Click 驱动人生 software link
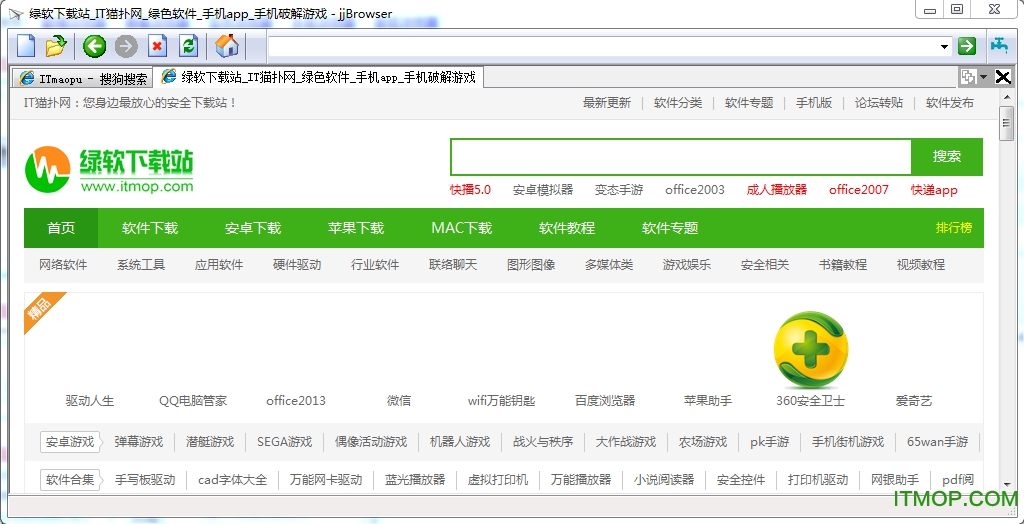 [90, 401]
